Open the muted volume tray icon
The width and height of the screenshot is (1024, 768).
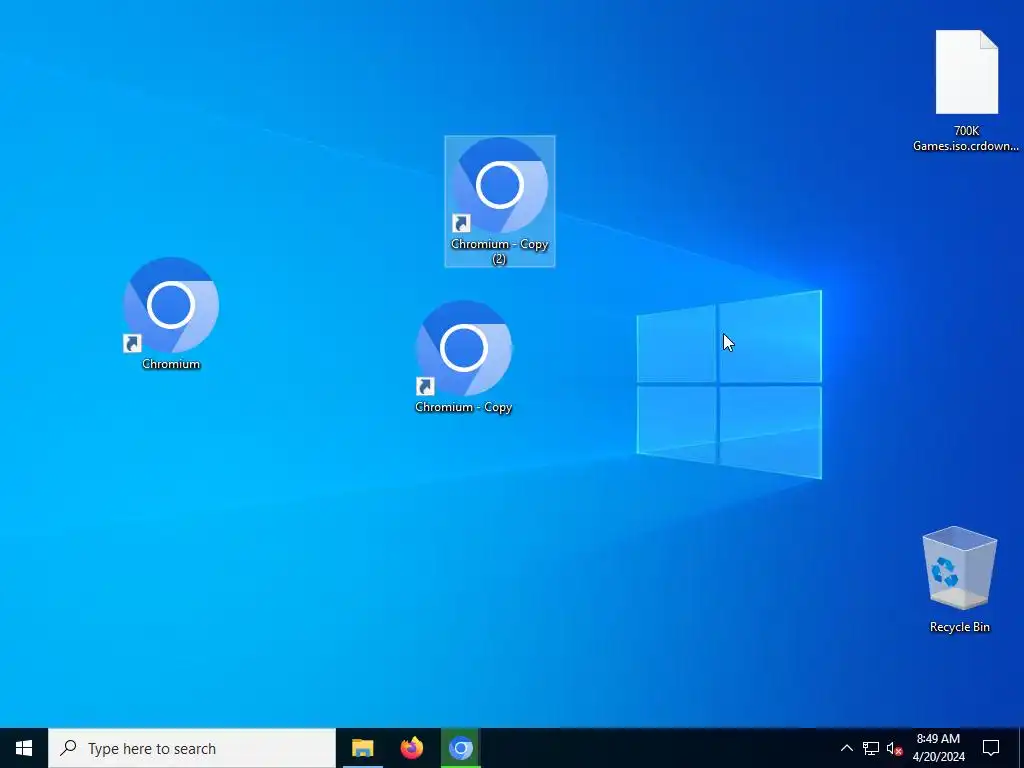tap(894, 748)
